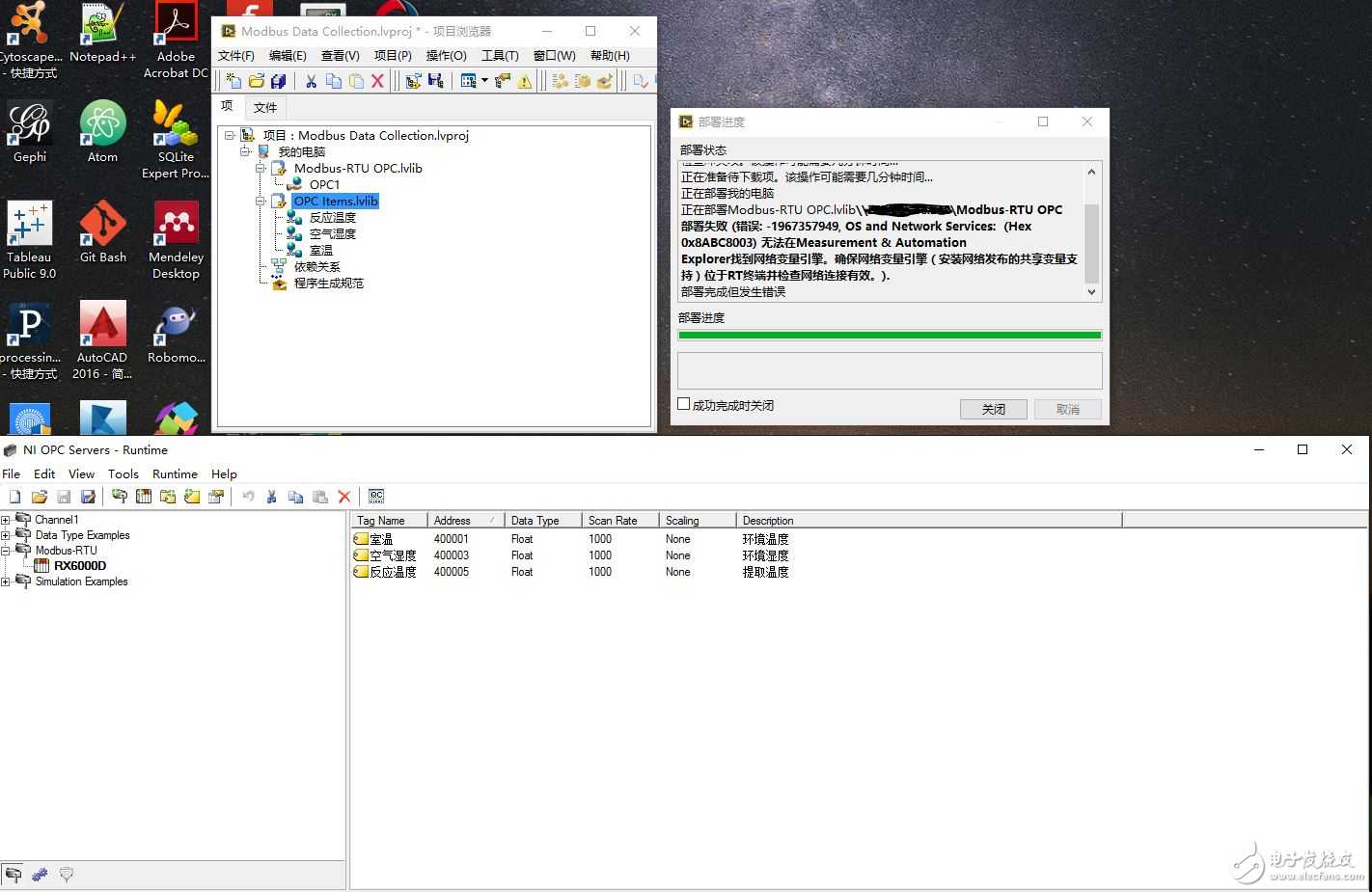Image resolution: width=1372 pixels, height=892 pixels.
Task: Open AutoCAD 2016 desktop shortcut
Action: click(x=102, y=340)
